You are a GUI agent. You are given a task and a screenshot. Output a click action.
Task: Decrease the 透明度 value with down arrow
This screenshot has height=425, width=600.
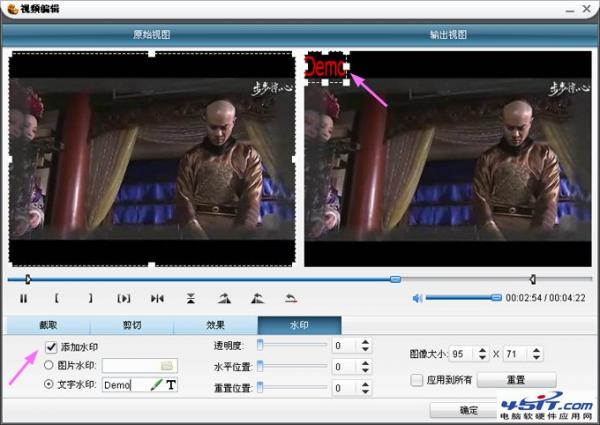365,349
